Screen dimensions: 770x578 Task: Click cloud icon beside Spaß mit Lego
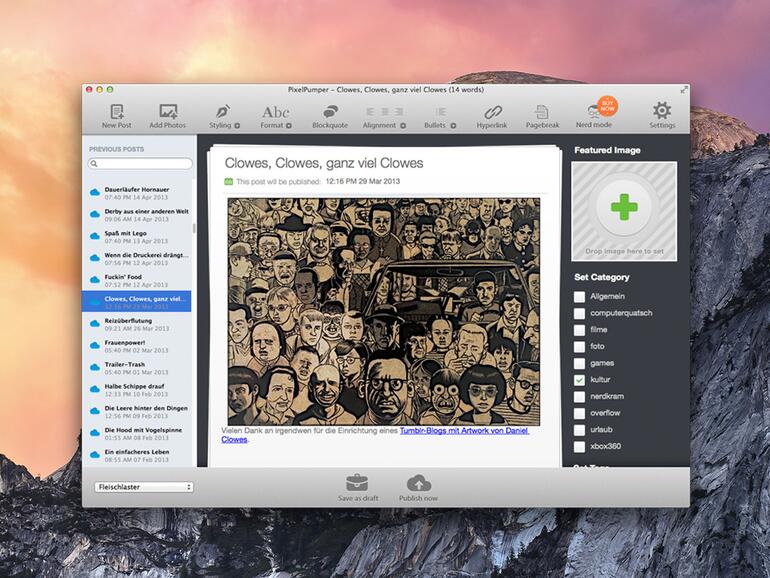coord(95,236)
